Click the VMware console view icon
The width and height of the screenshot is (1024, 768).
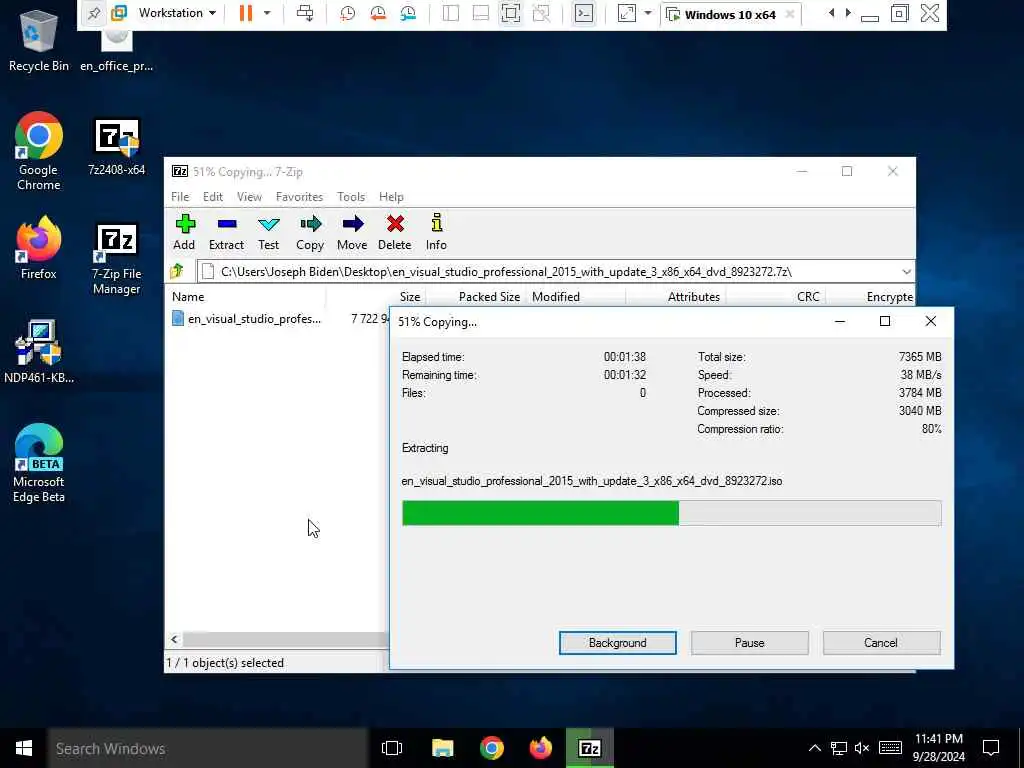tap(584, 13)
